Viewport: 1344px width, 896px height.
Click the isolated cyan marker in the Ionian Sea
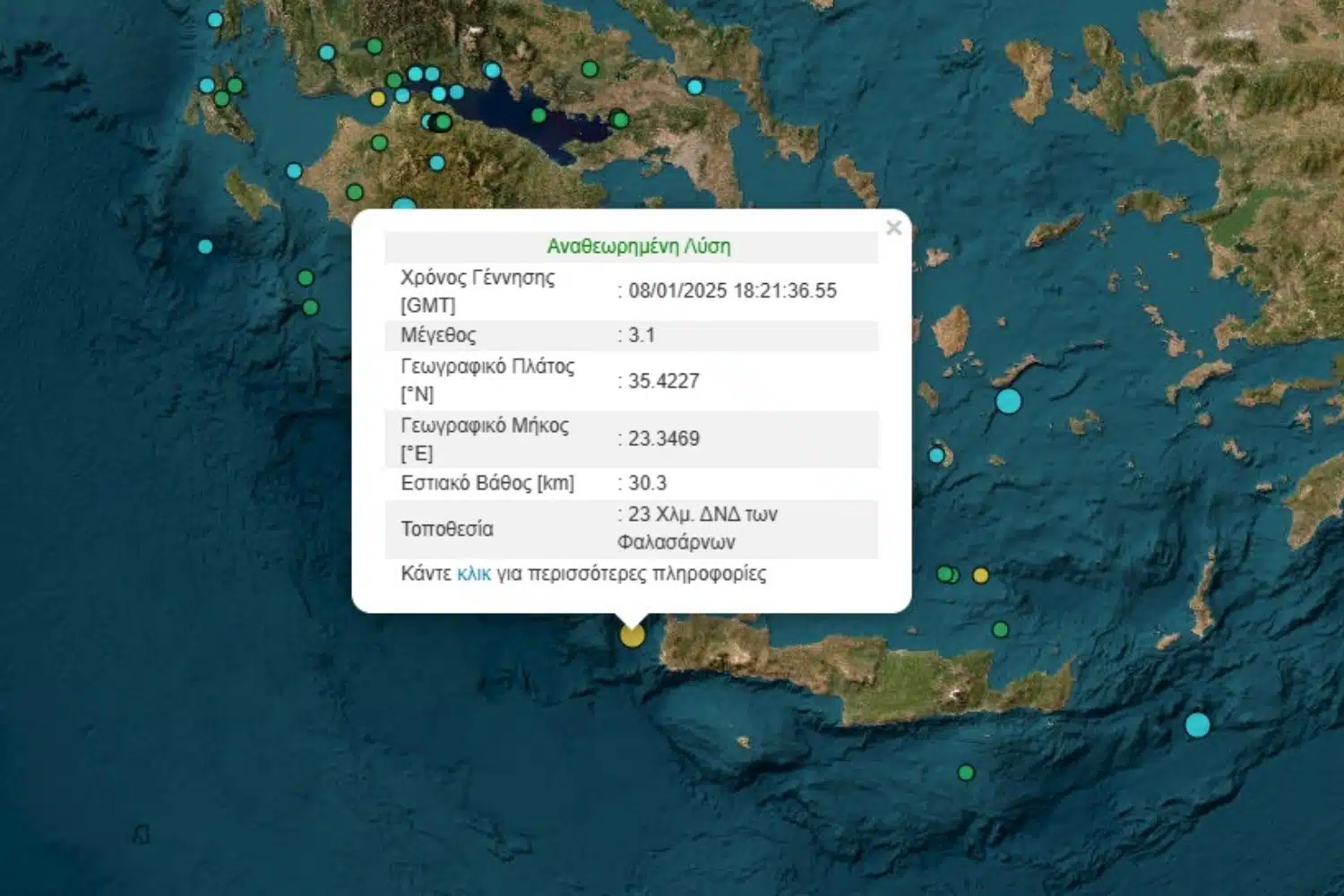click(205, 246)
